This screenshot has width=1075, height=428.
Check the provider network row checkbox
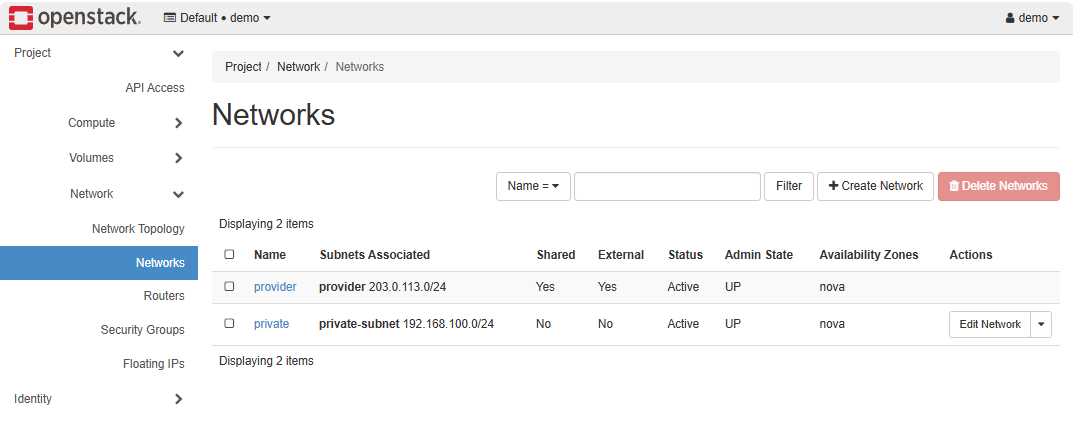229,287
